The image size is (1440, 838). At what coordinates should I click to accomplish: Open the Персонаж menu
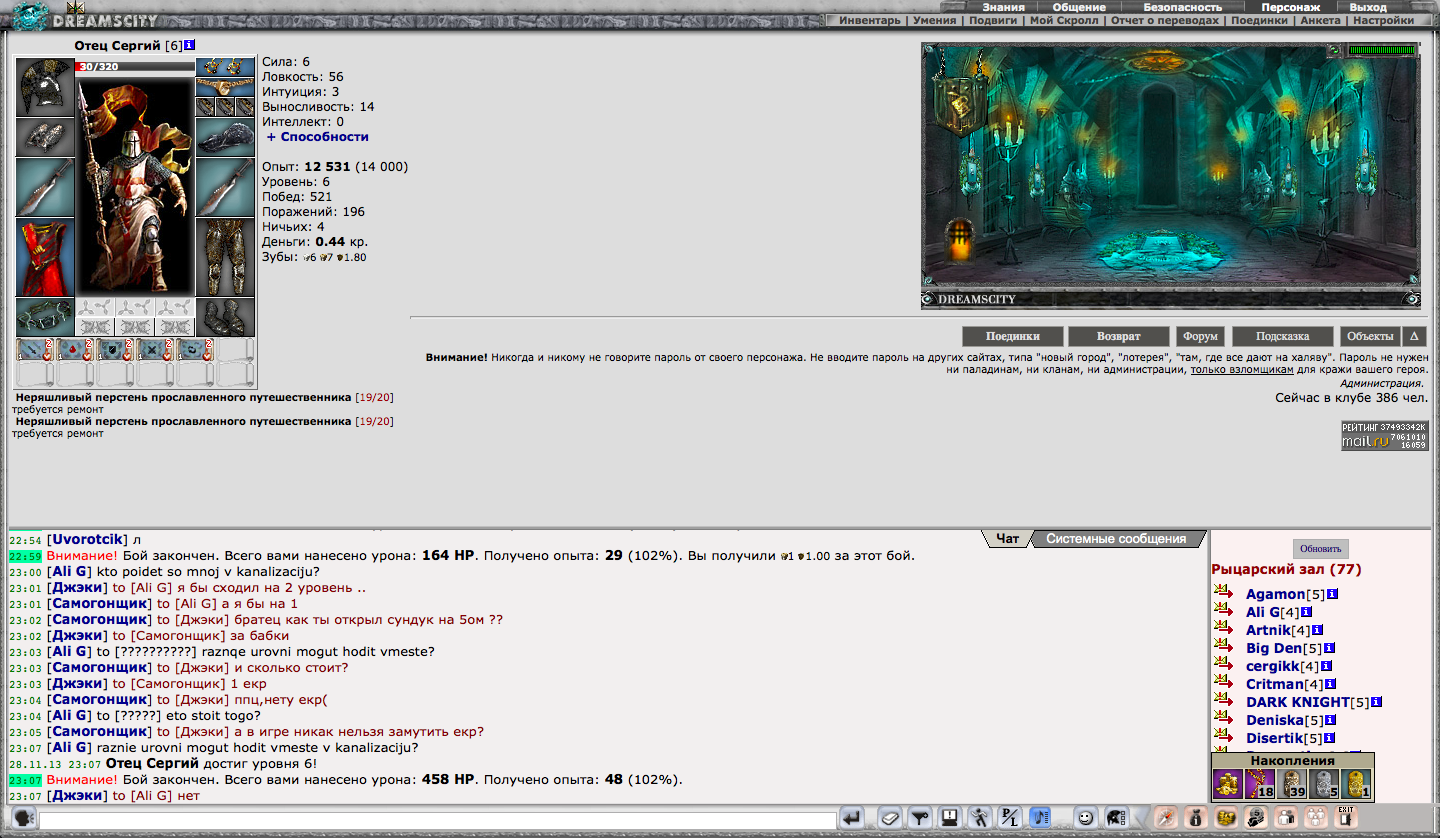tap(1290, 7)
